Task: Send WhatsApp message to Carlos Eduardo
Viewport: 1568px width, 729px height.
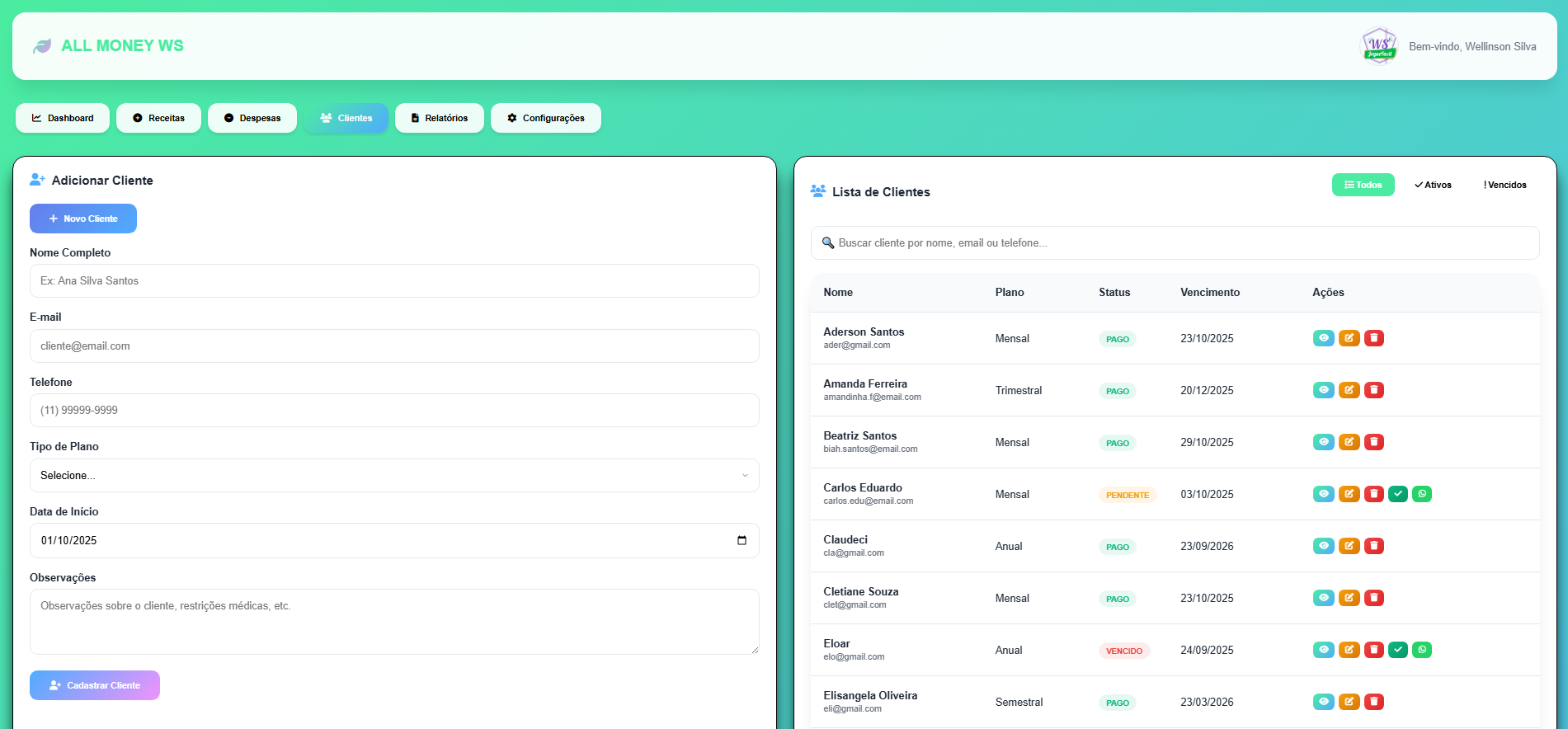Action: [1421, 494]
